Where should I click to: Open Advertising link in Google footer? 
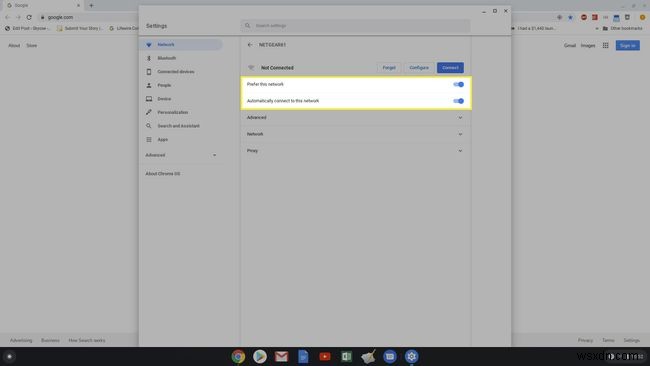tap(21, 340)
